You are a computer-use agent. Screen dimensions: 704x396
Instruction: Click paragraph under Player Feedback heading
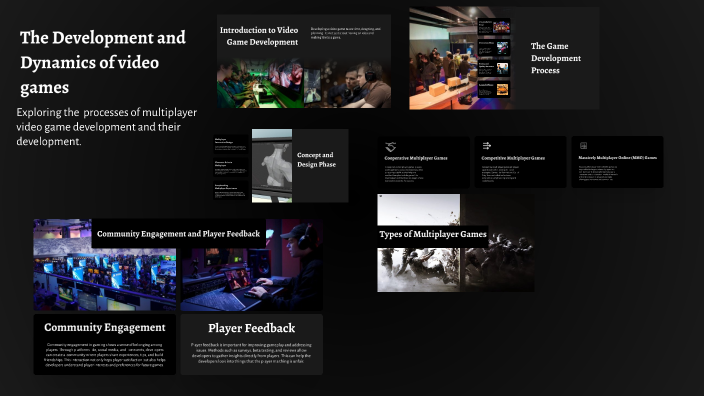(251, 353)
